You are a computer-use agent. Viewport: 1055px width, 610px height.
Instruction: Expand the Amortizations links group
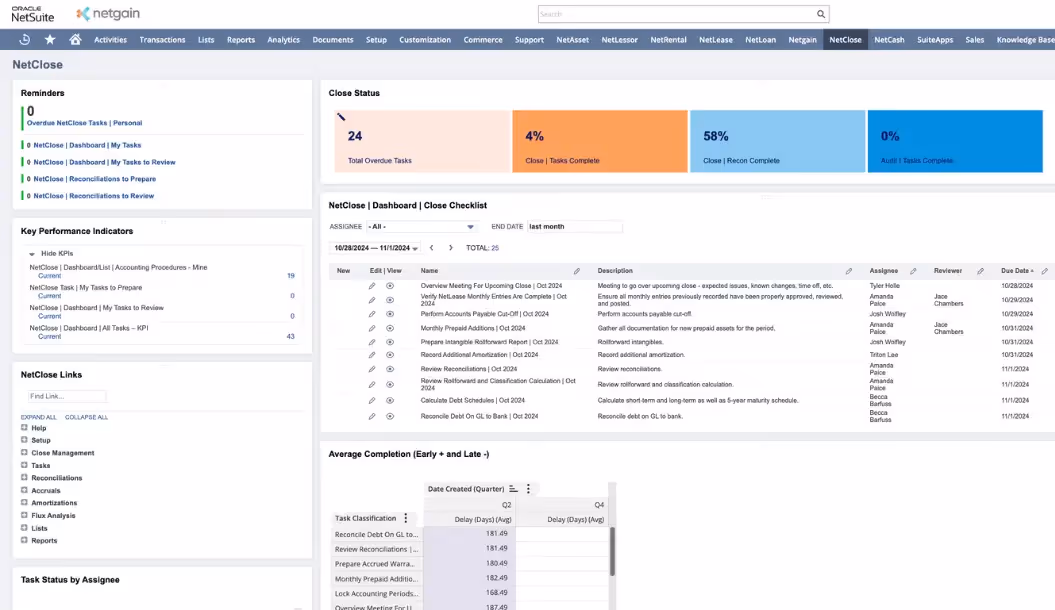point(24,502)
